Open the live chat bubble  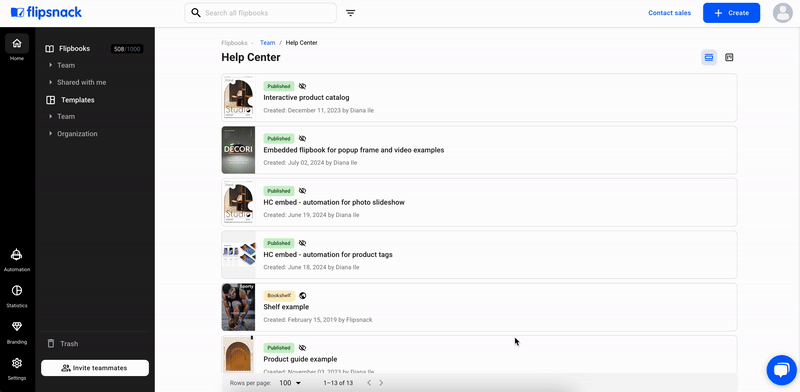pyautogui.click(x=782, y=370)
